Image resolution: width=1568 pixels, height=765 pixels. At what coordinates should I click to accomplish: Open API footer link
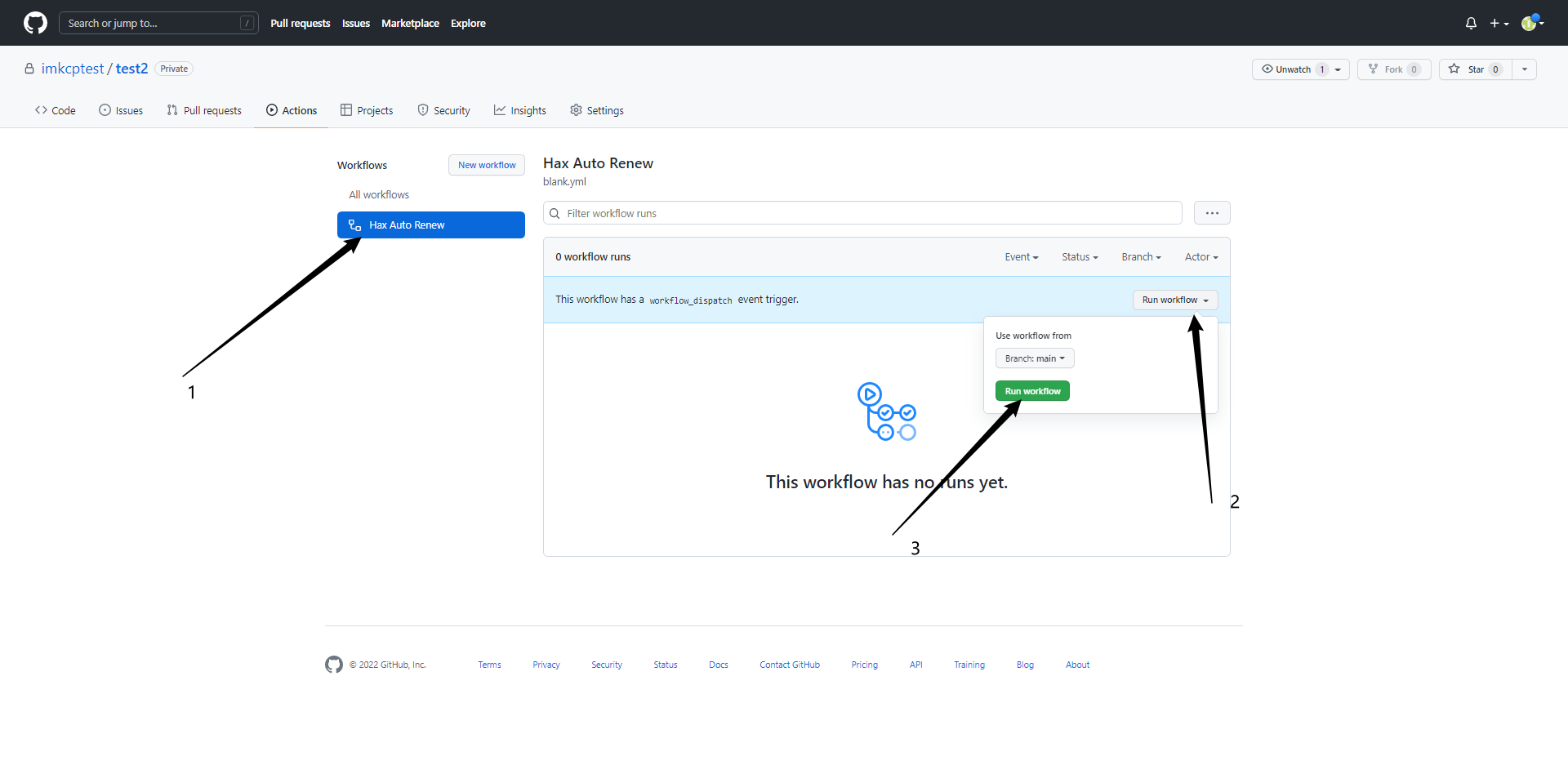(x=916, y=665)
